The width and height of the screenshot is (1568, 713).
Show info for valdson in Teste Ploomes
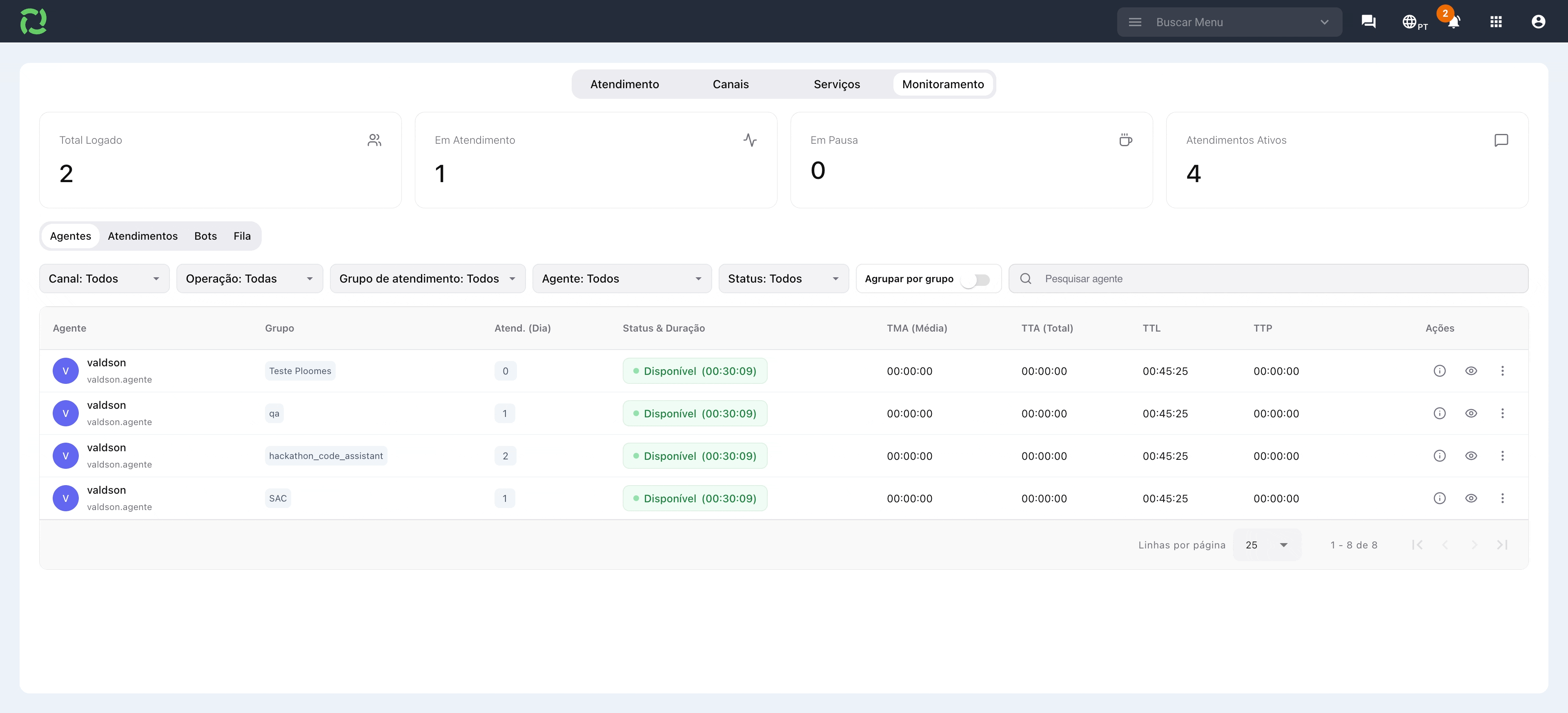1439,371
